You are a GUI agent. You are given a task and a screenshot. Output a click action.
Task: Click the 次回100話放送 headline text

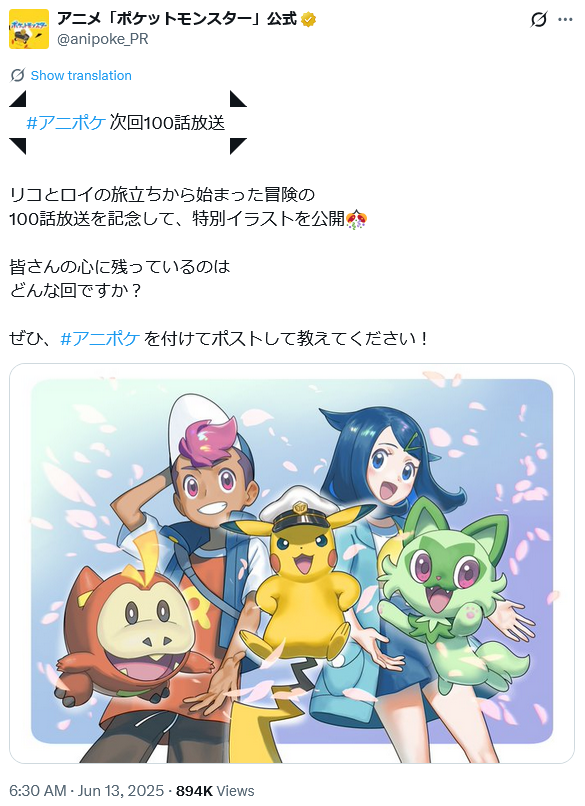[168, 123]
